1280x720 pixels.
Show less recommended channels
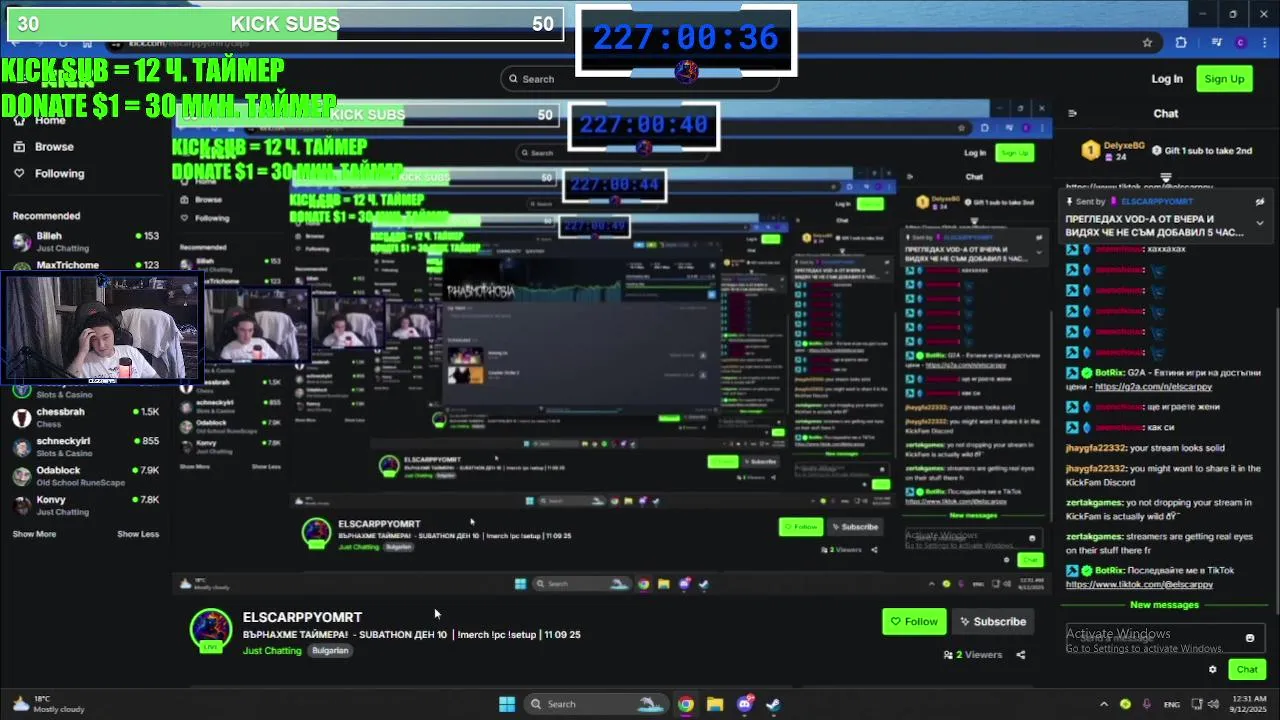pos(138,534)
